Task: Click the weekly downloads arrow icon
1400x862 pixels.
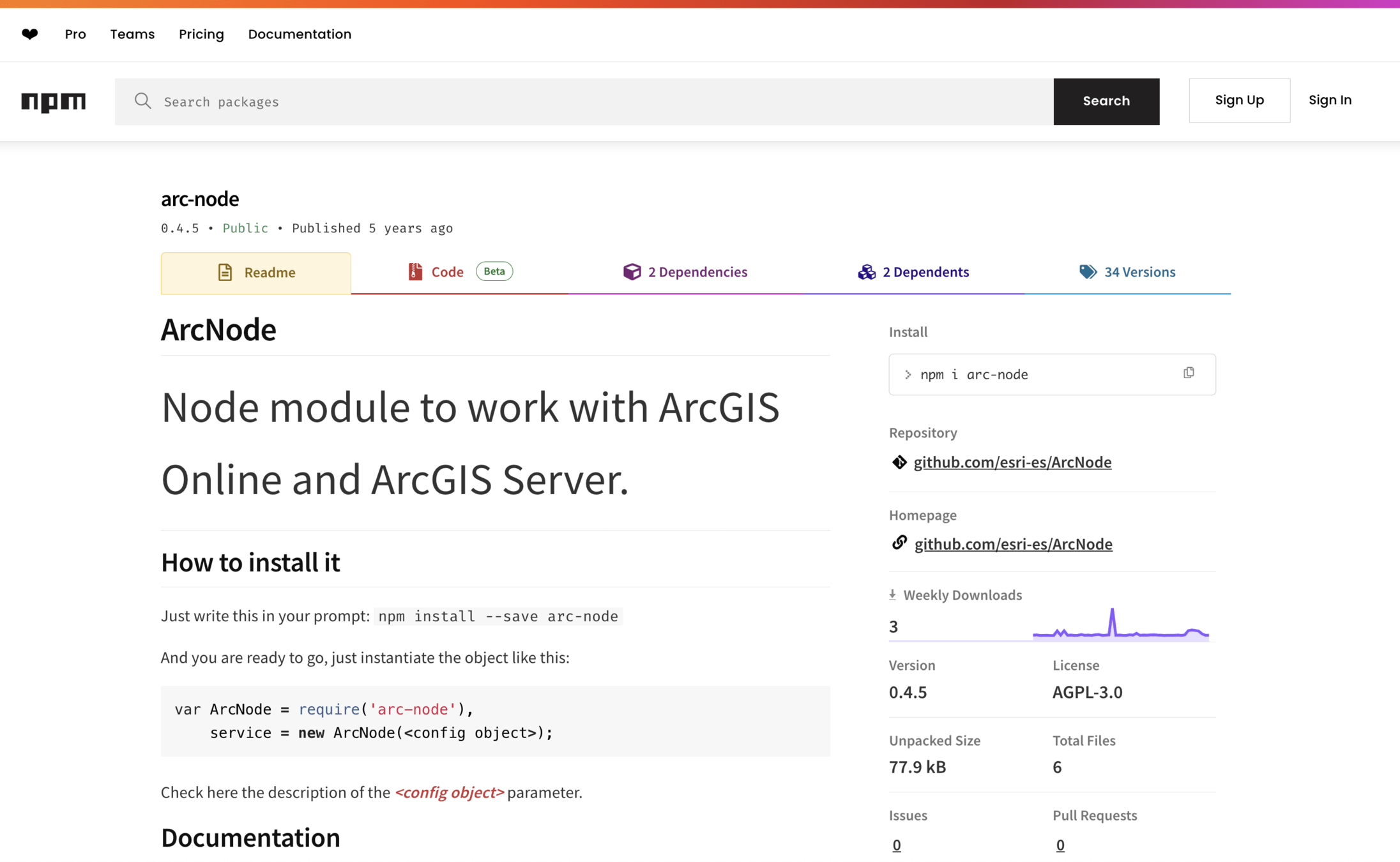Action: point(893,594)
